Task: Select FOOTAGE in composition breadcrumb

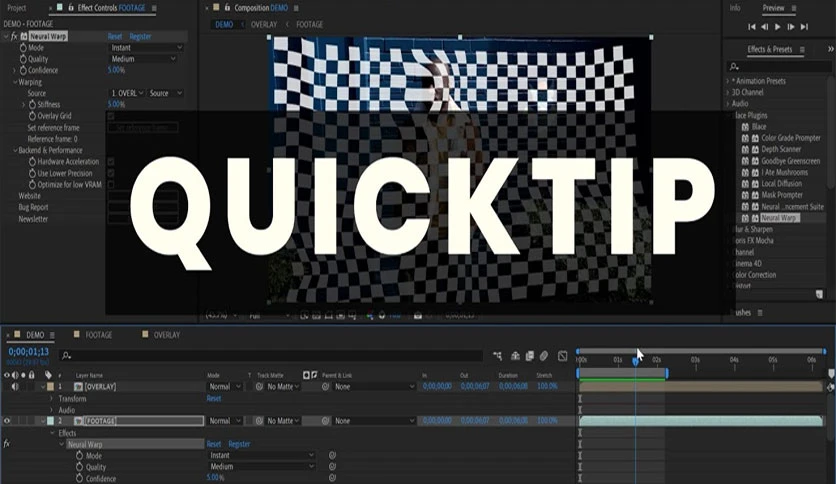Action: (x=310, y=25)
